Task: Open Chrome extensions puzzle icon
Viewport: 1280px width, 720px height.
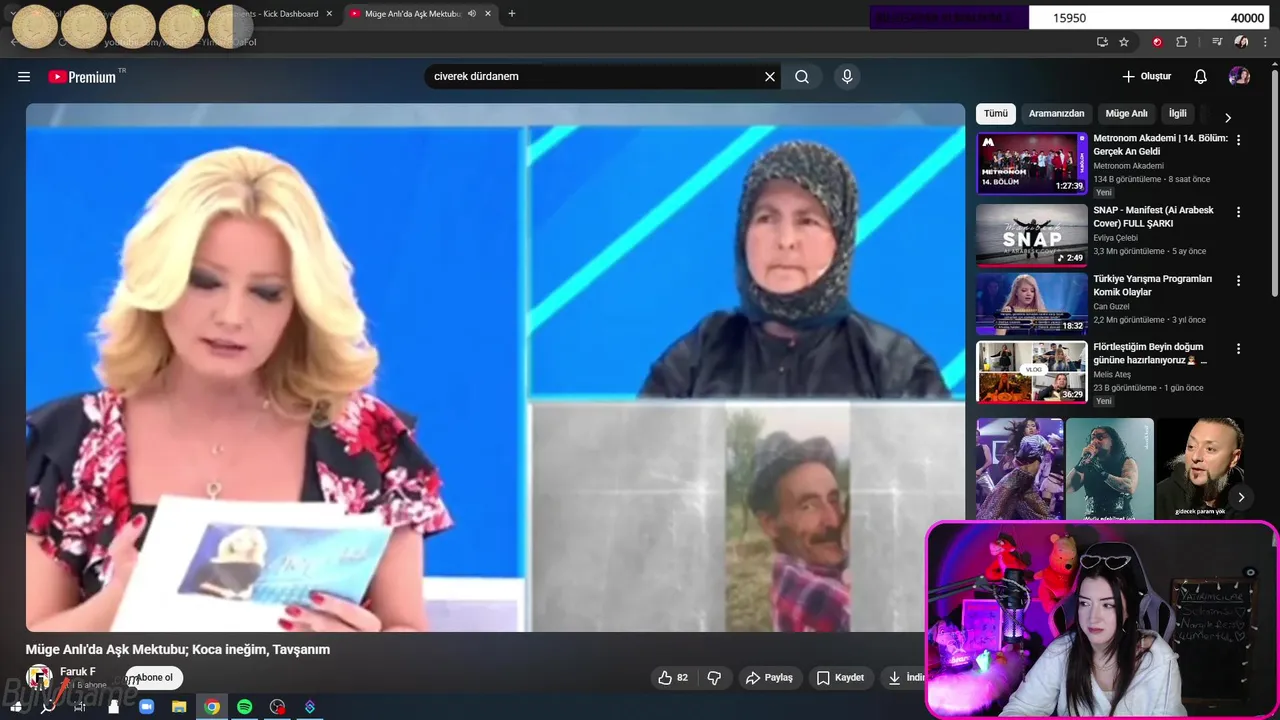Action: [x=1182, y=42]
